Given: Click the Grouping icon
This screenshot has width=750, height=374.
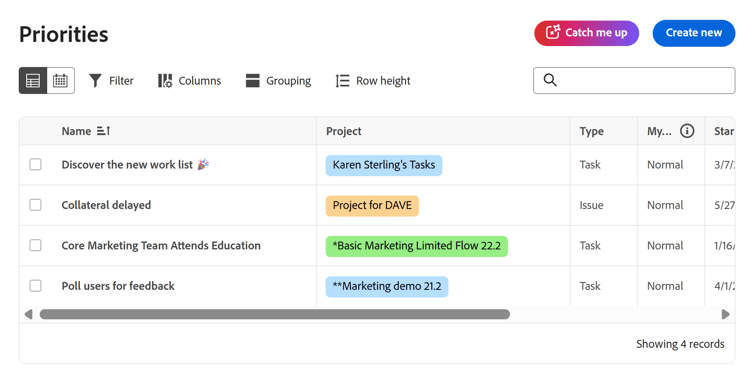Looking at the screenshot, I should [253, 81].
